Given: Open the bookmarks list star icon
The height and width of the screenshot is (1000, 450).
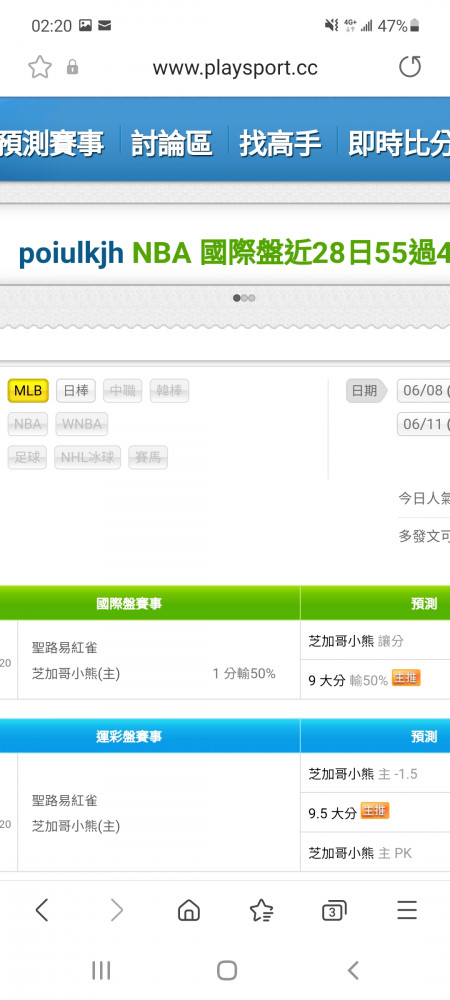Looking at the screenshot, I should coord(261,910).
